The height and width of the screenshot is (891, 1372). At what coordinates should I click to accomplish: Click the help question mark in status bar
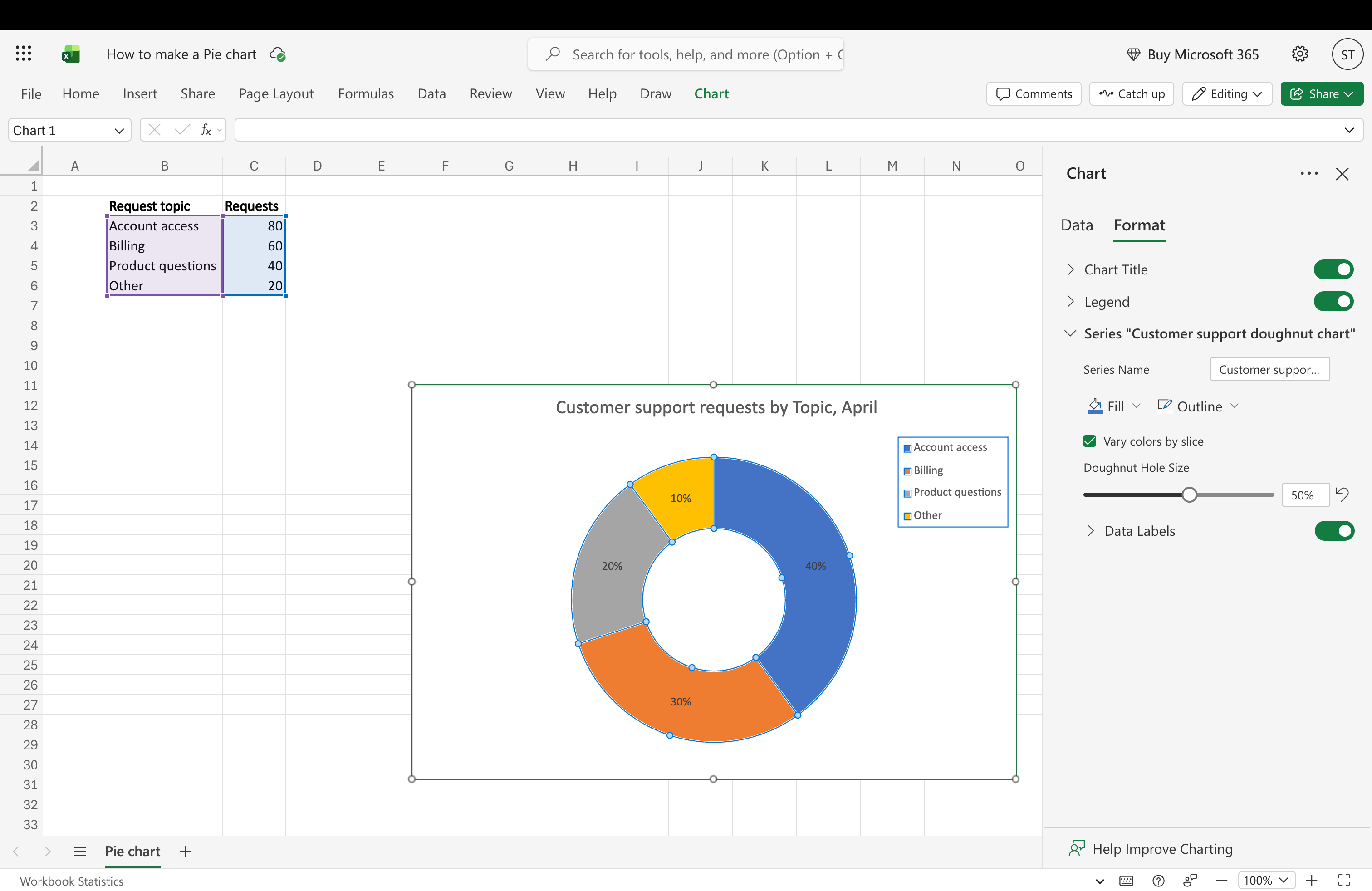pos(1158,881)
